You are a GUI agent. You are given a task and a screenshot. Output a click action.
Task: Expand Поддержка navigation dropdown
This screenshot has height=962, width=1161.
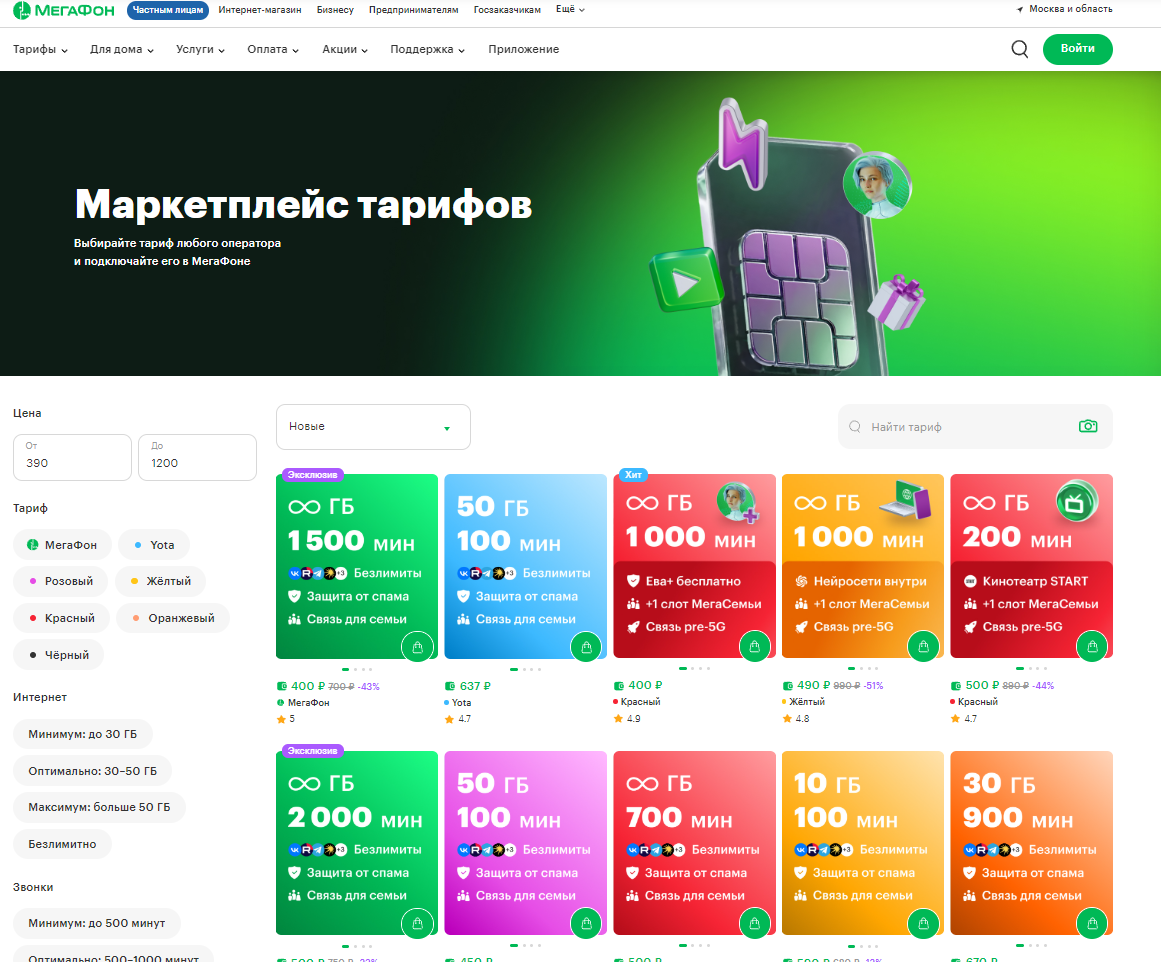427,49
